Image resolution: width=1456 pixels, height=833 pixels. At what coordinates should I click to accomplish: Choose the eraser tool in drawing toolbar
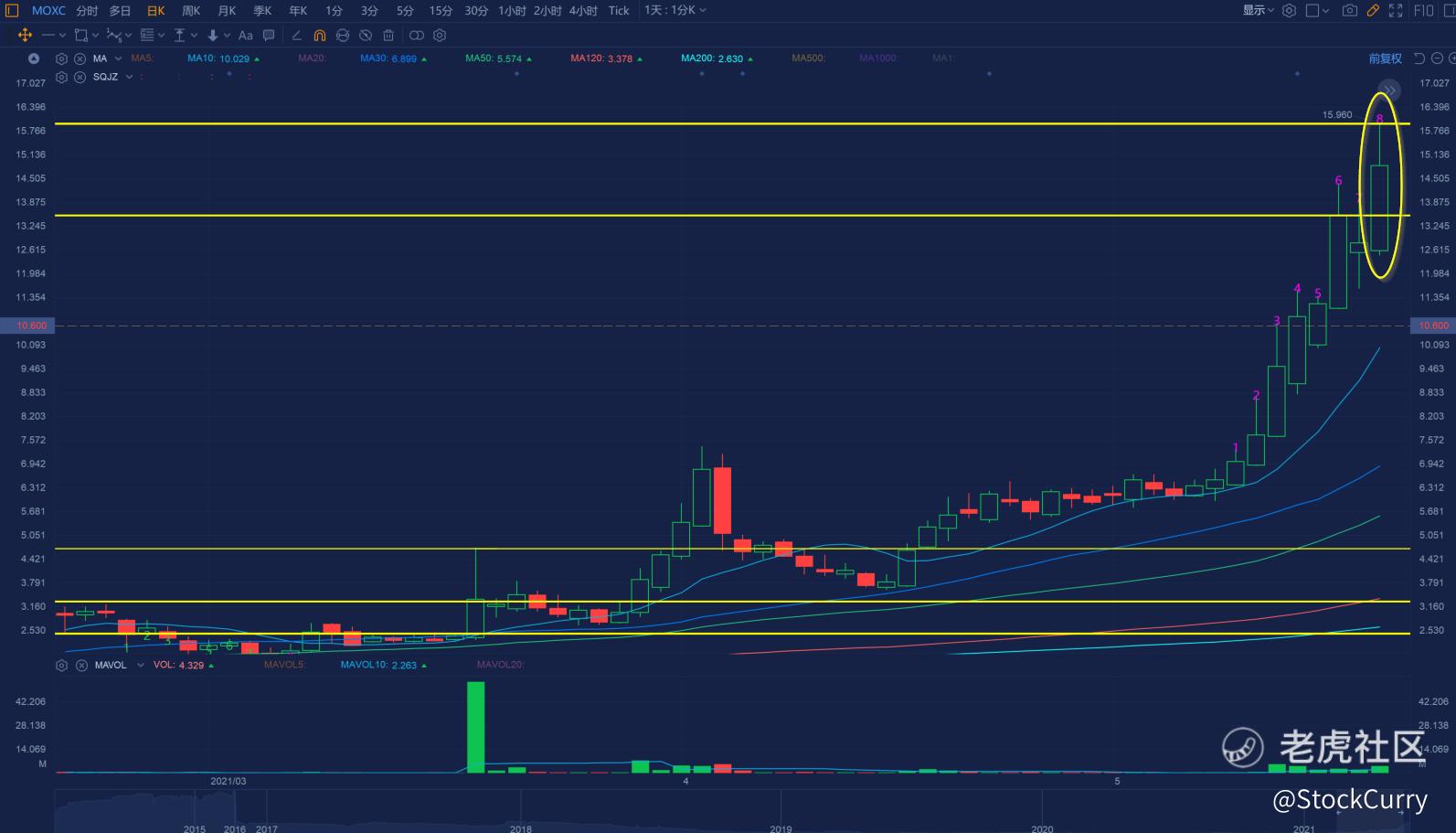(296, 35)
